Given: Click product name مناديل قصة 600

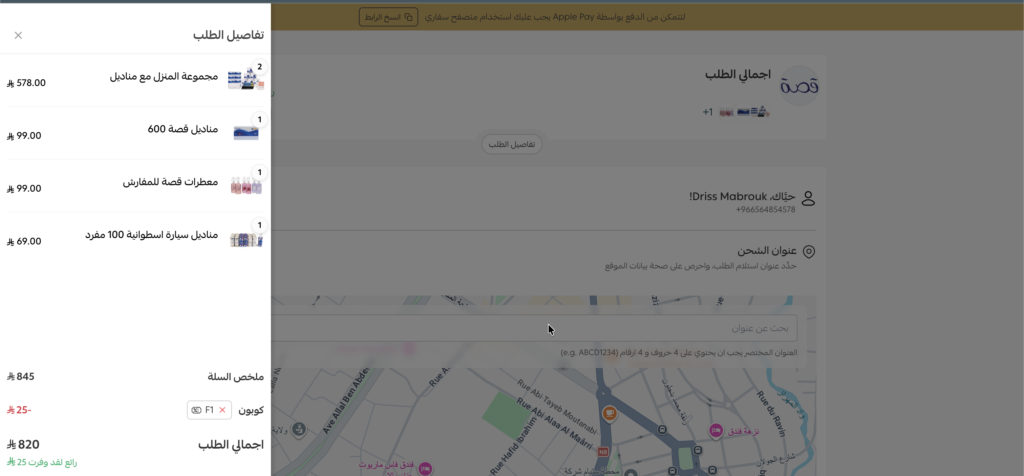Looking at the screenshot, I should point(183,129).
